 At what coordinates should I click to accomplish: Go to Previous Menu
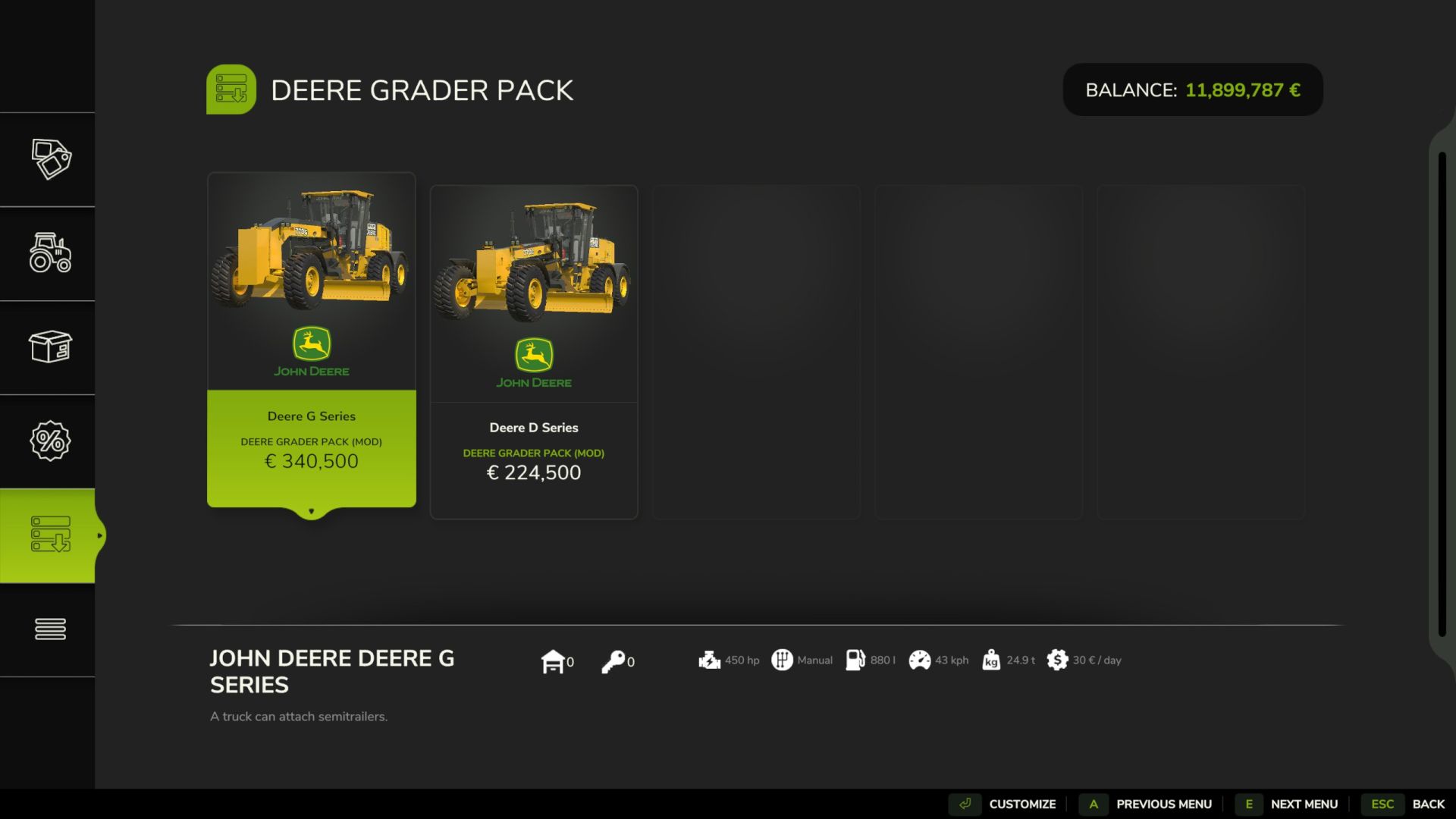pos(1165,804)
